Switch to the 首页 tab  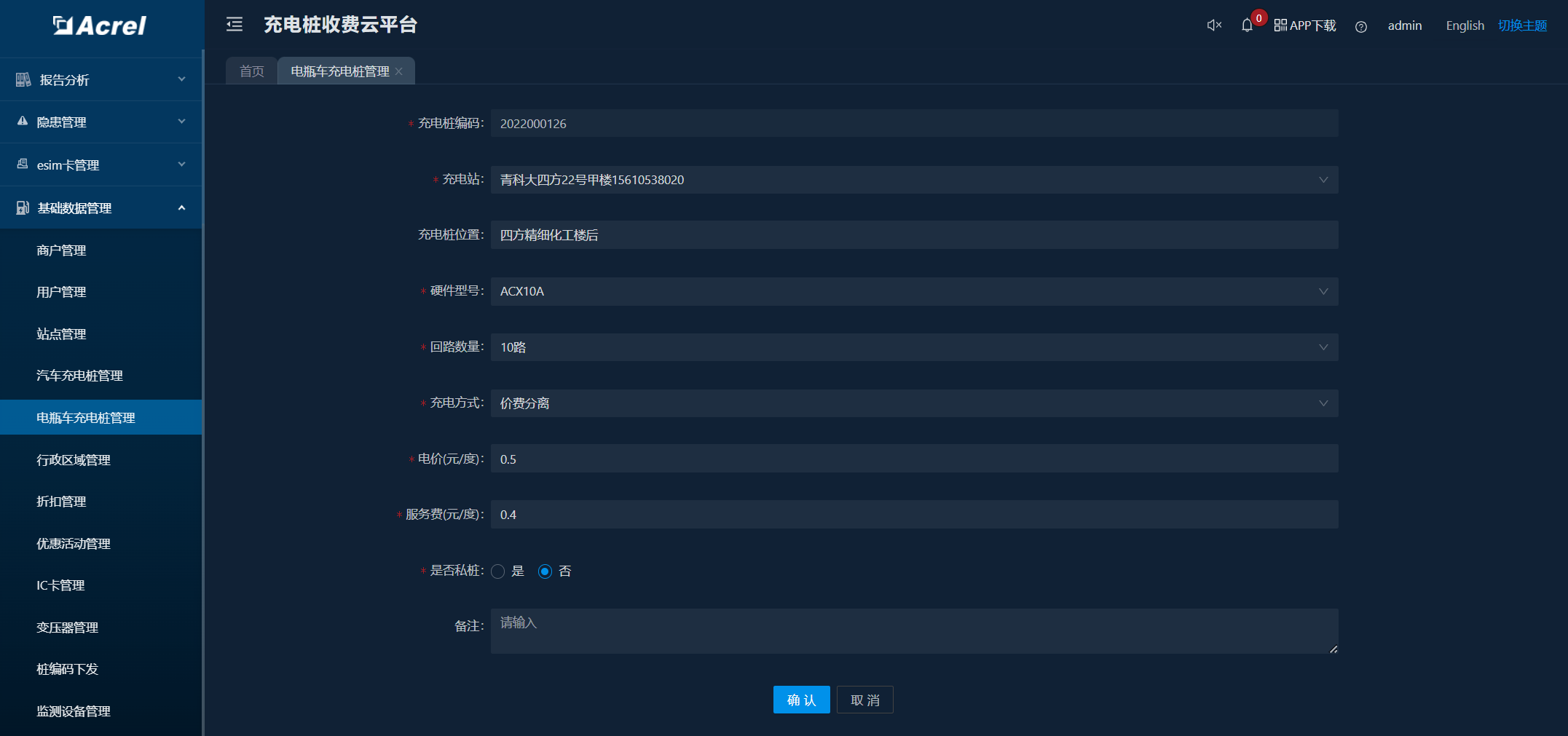(252, 71)
